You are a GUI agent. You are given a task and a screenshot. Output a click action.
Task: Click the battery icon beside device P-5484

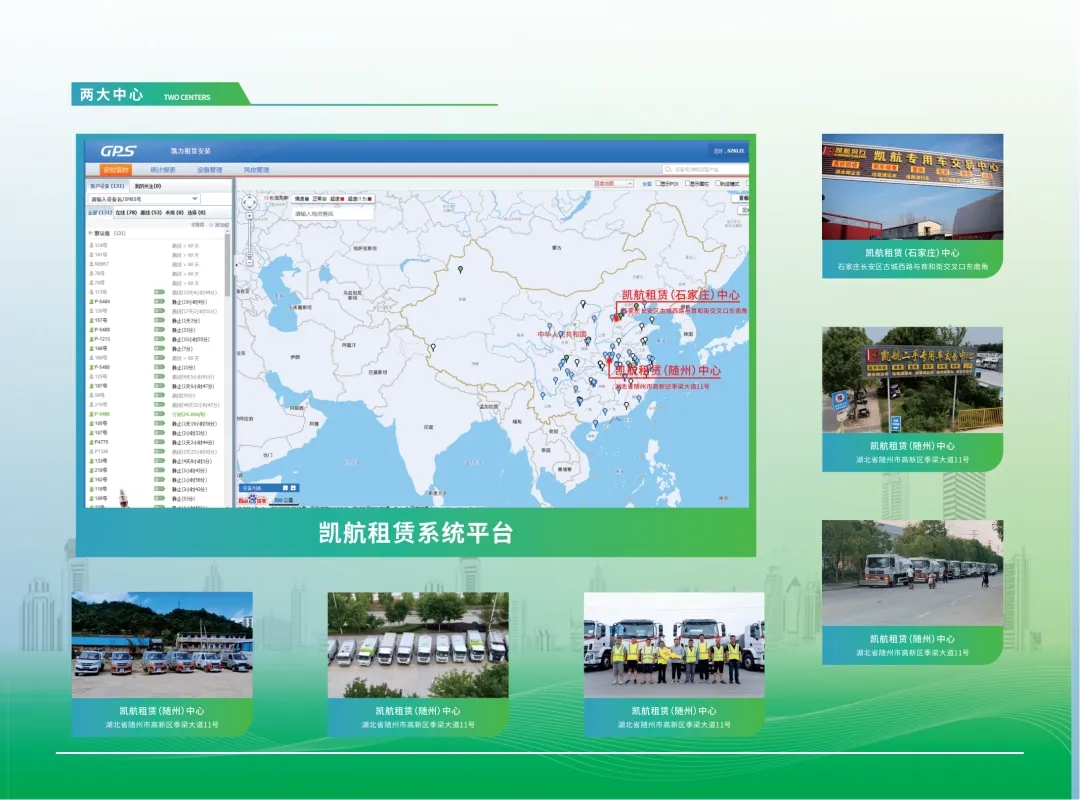158,301
